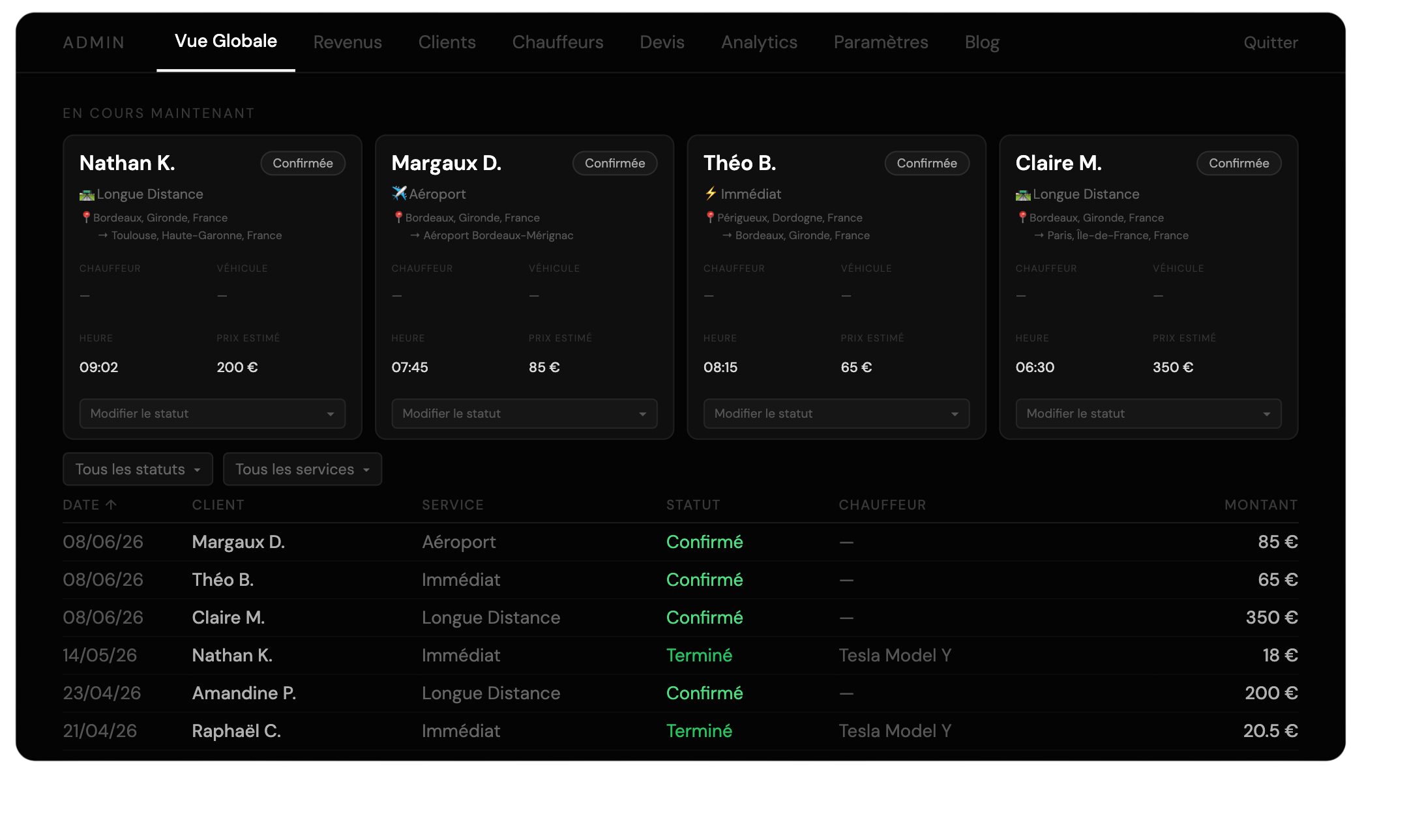This screenshot has width=1422, height=840.
Task: Click destination Toulouse, Haute-Garonne, France
Action: click(196, 235)
